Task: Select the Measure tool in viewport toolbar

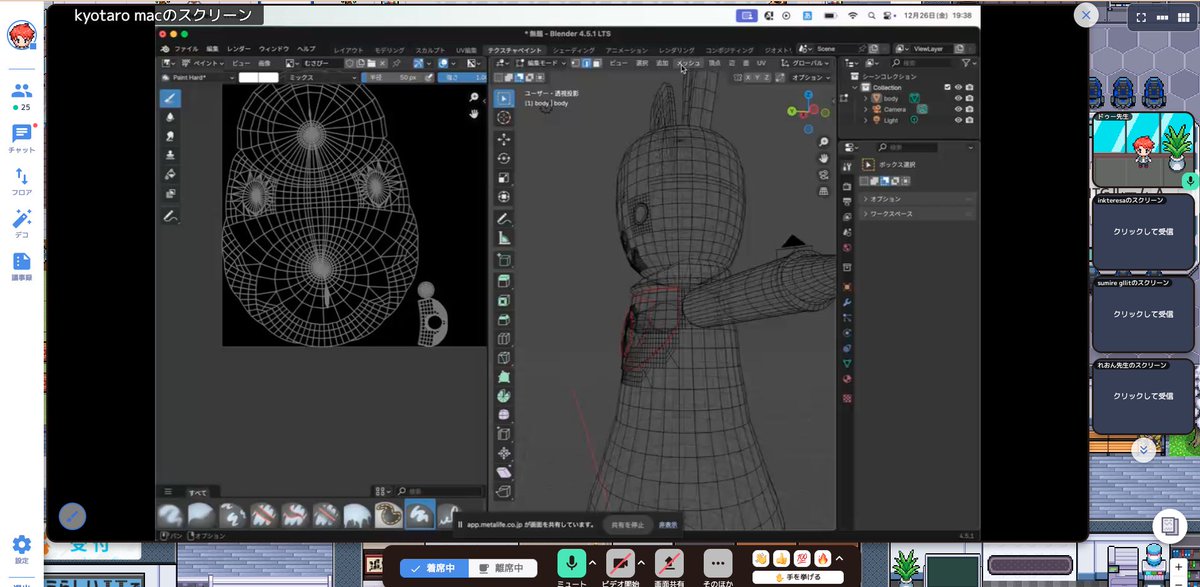Action: 504,238
